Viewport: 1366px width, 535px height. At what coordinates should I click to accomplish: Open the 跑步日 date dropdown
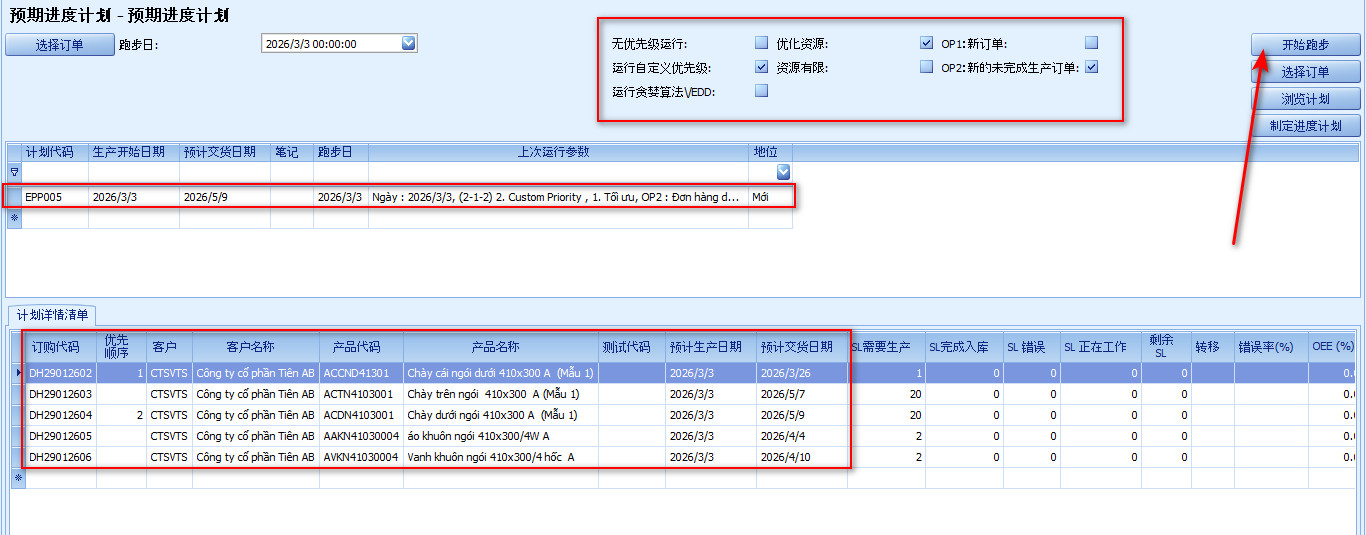pyautogui.click(x=408, y=43)
